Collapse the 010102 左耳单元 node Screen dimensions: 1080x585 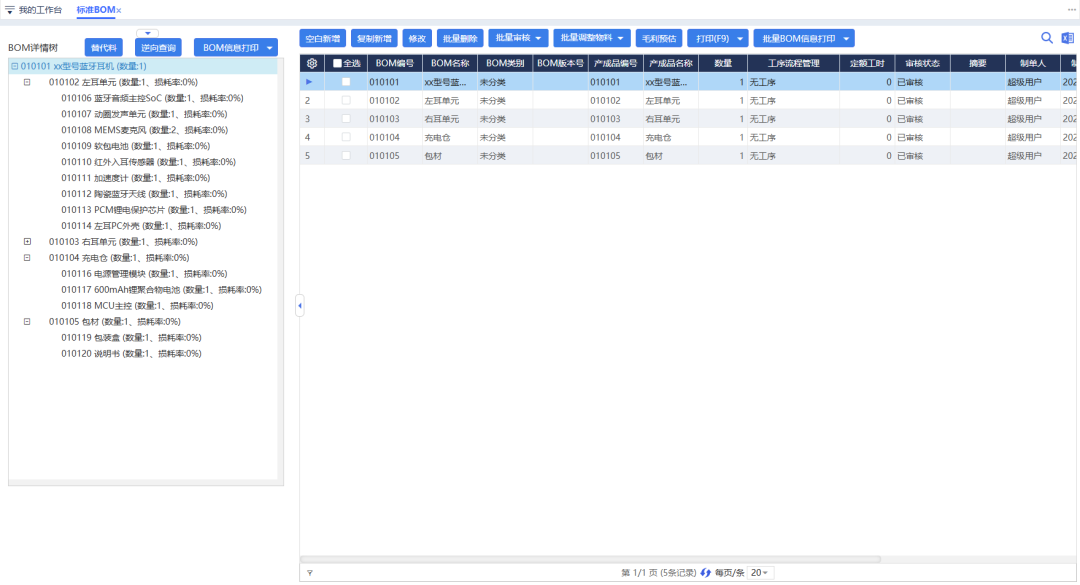(27, 82)
